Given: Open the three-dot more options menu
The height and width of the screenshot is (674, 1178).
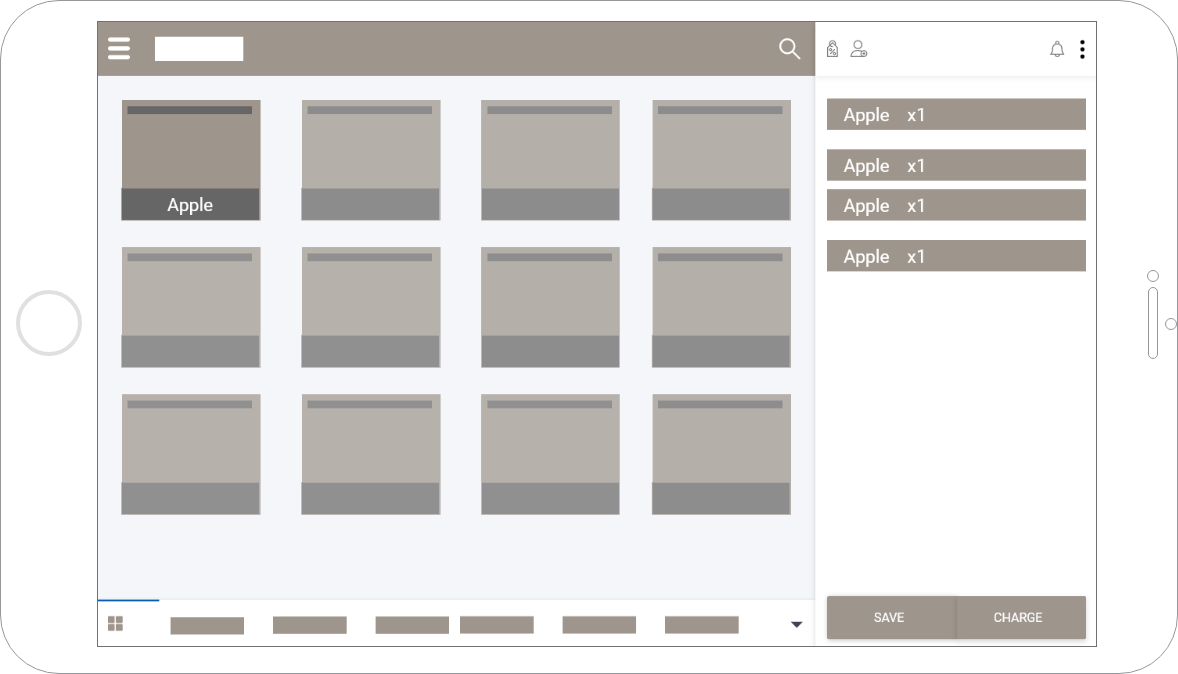Looking at the screenshot, I should [x=1082, y=49].
